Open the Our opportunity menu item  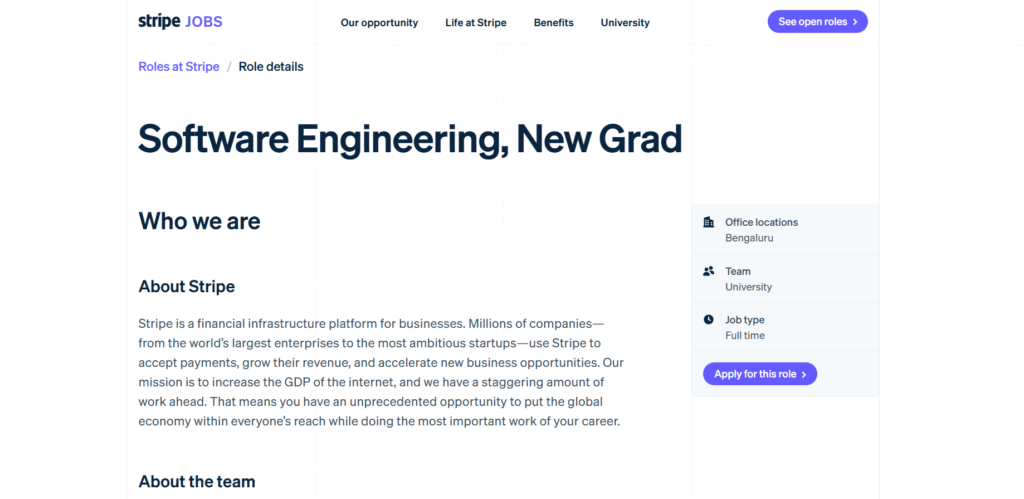[379, 22]
